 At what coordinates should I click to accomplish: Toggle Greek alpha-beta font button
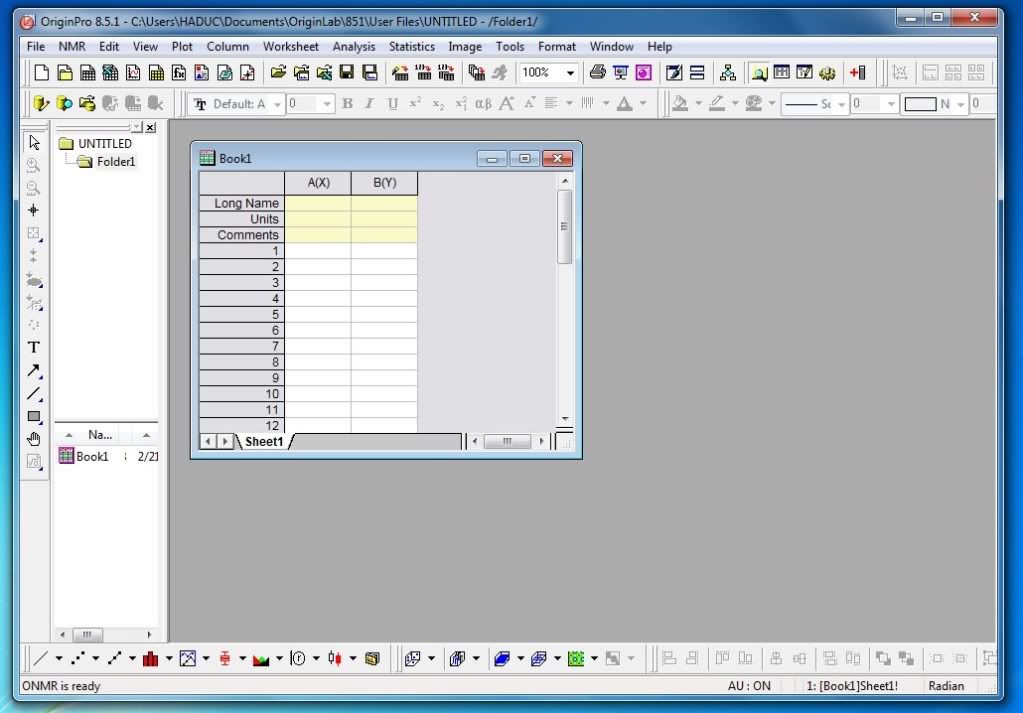483,103
